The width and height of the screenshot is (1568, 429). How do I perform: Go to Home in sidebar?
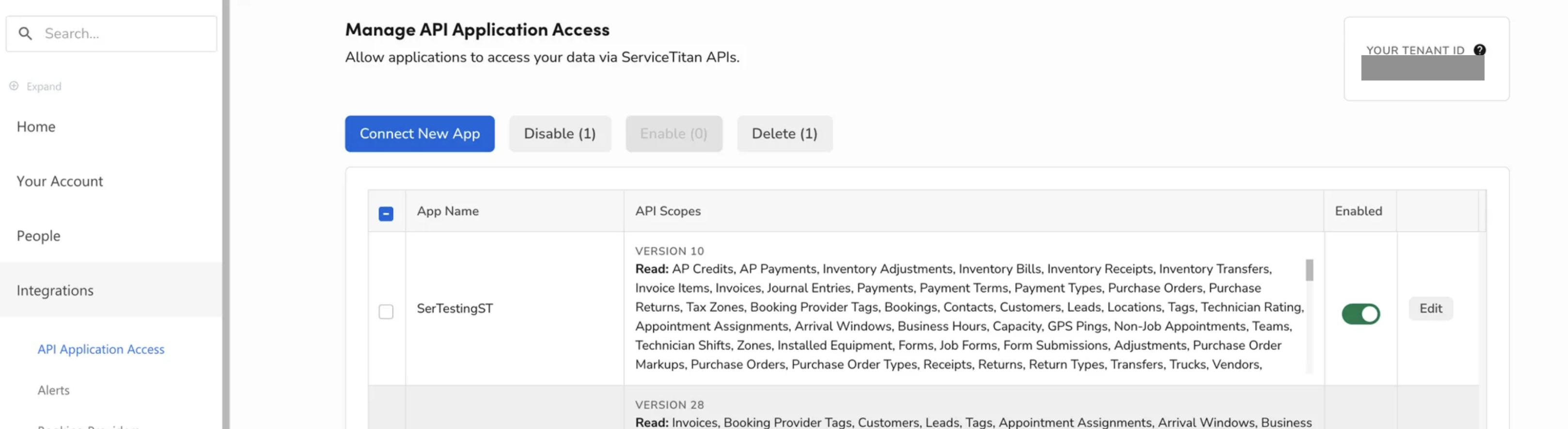click(36, 126)
